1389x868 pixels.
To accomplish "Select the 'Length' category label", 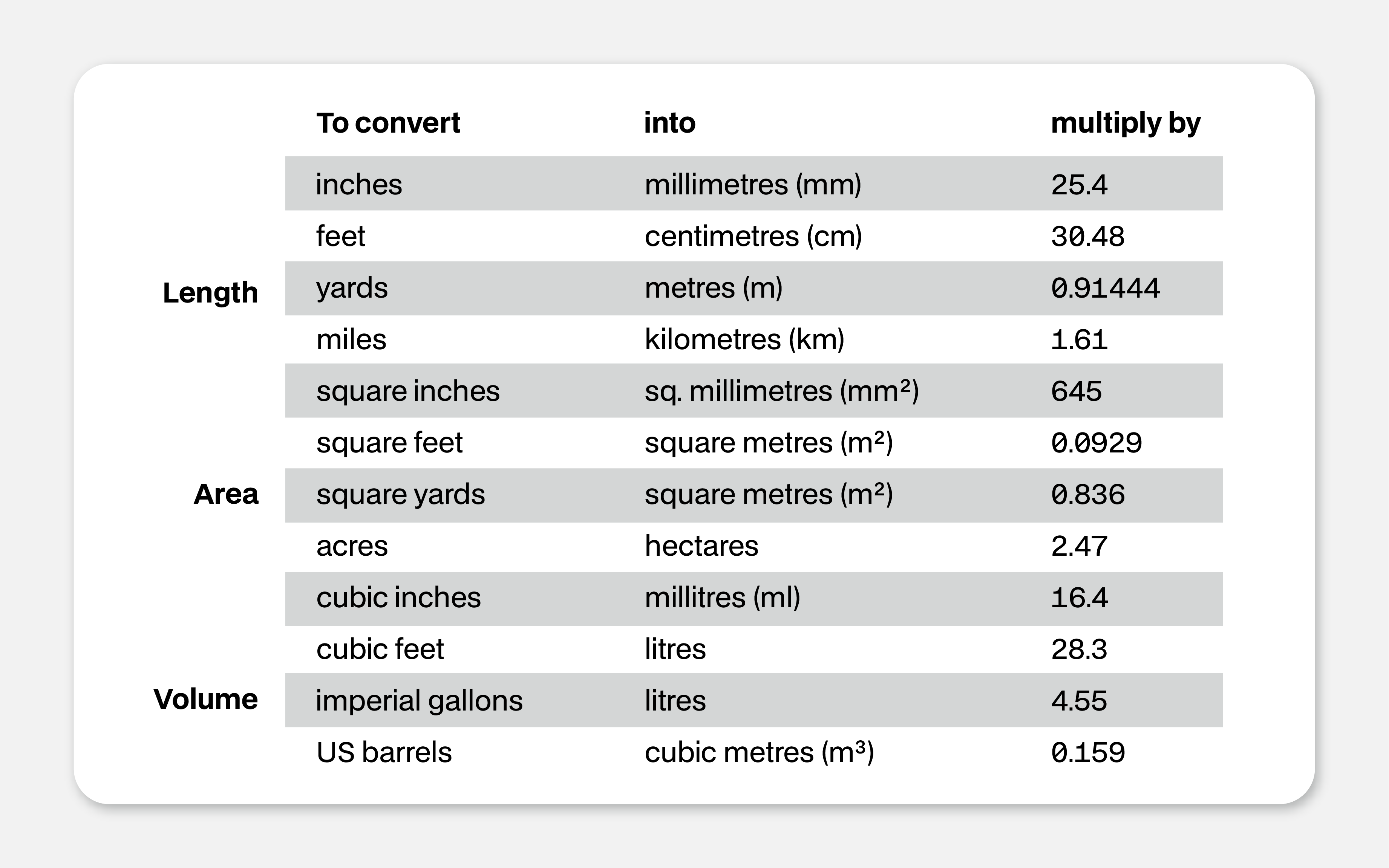I will pyautogui.click(x=210, y=293).
